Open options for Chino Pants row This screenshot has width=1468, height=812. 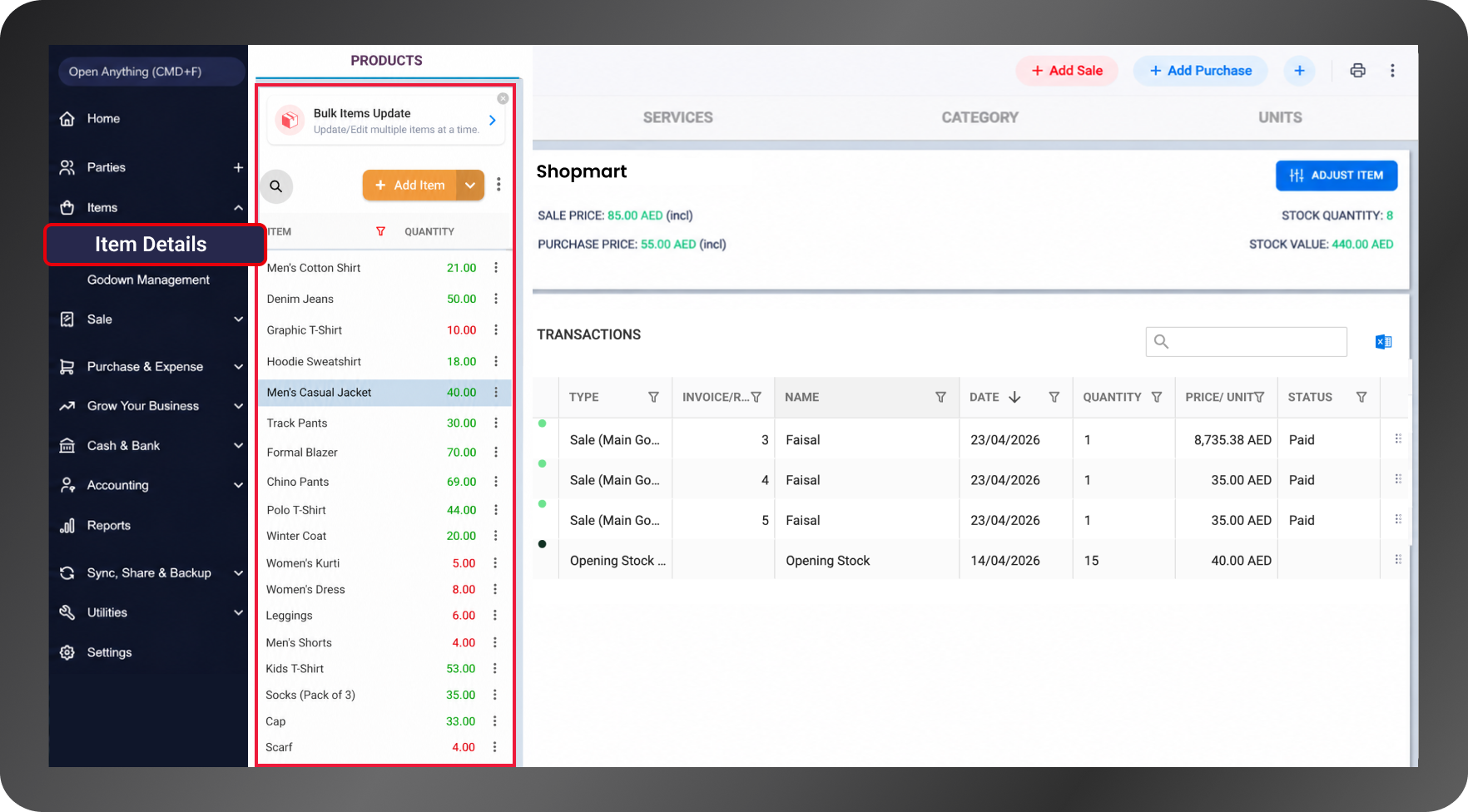pos(496,482)
